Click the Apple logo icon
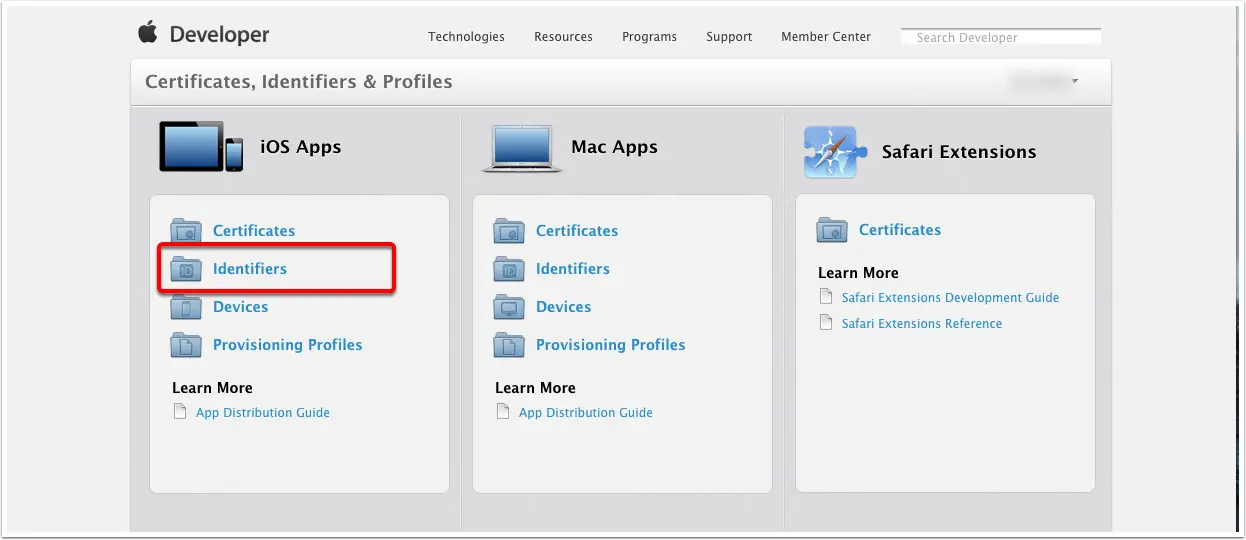The height and width of the screenshot is (540, 1246). [x=148, y=33]
